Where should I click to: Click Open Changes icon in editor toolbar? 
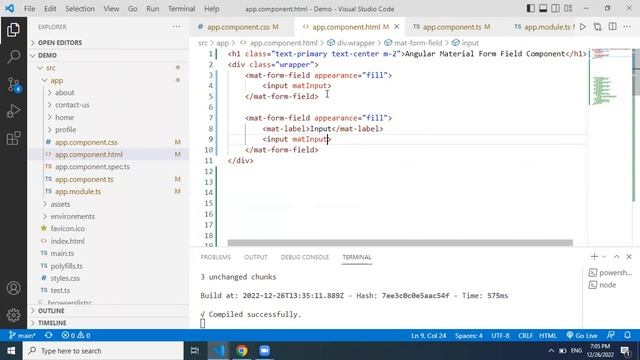coord(598,27)
